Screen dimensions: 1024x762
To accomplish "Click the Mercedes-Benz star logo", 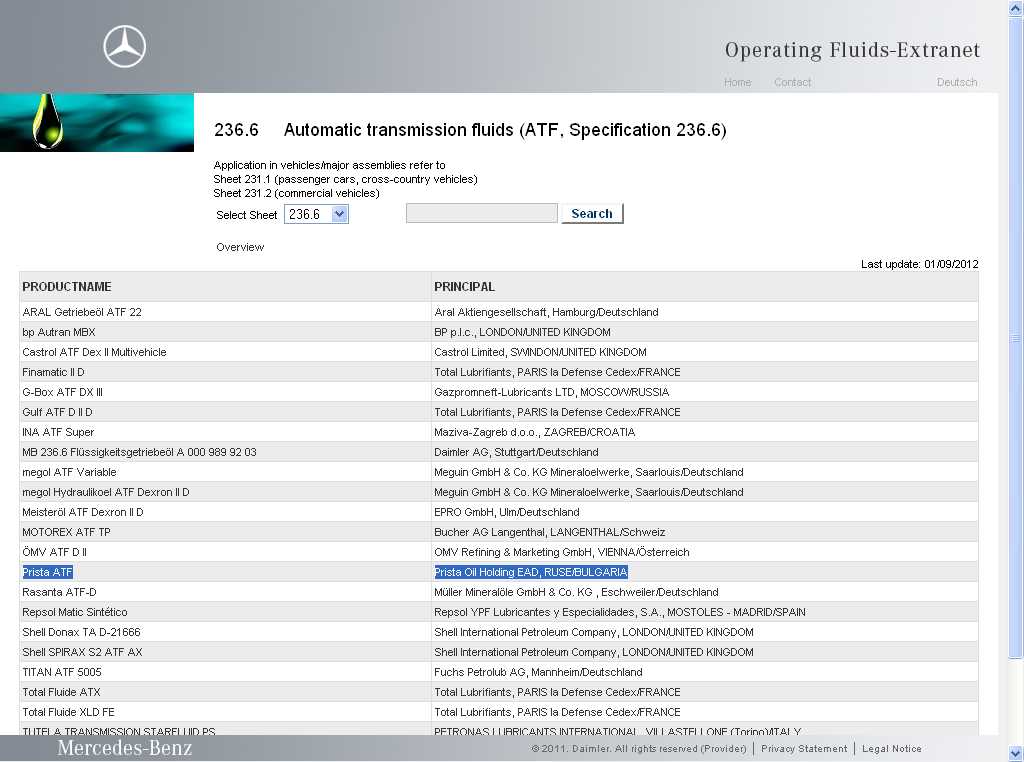I will point(124,46).
